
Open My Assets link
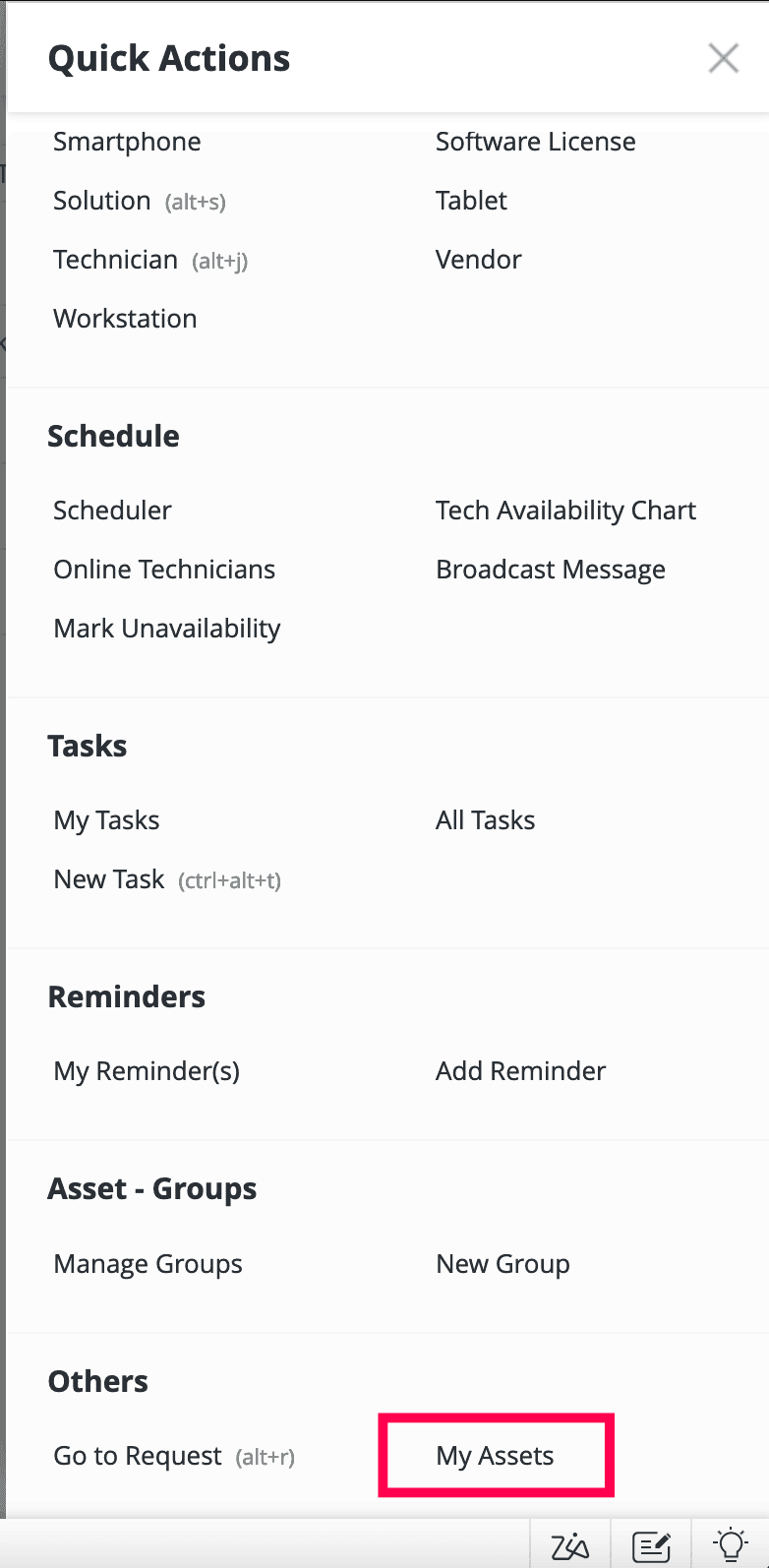pyautogui.click(x=496, y=1456)
